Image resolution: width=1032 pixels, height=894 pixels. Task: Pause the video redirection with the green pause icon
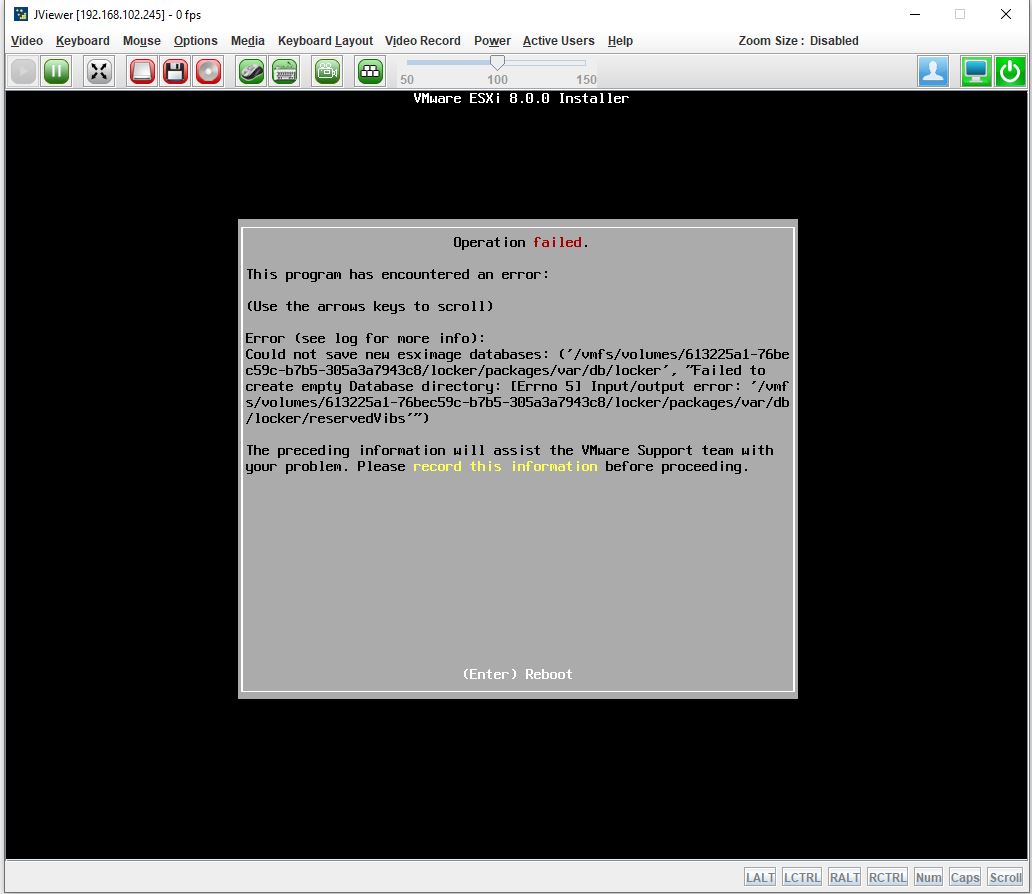coord(56,71)
